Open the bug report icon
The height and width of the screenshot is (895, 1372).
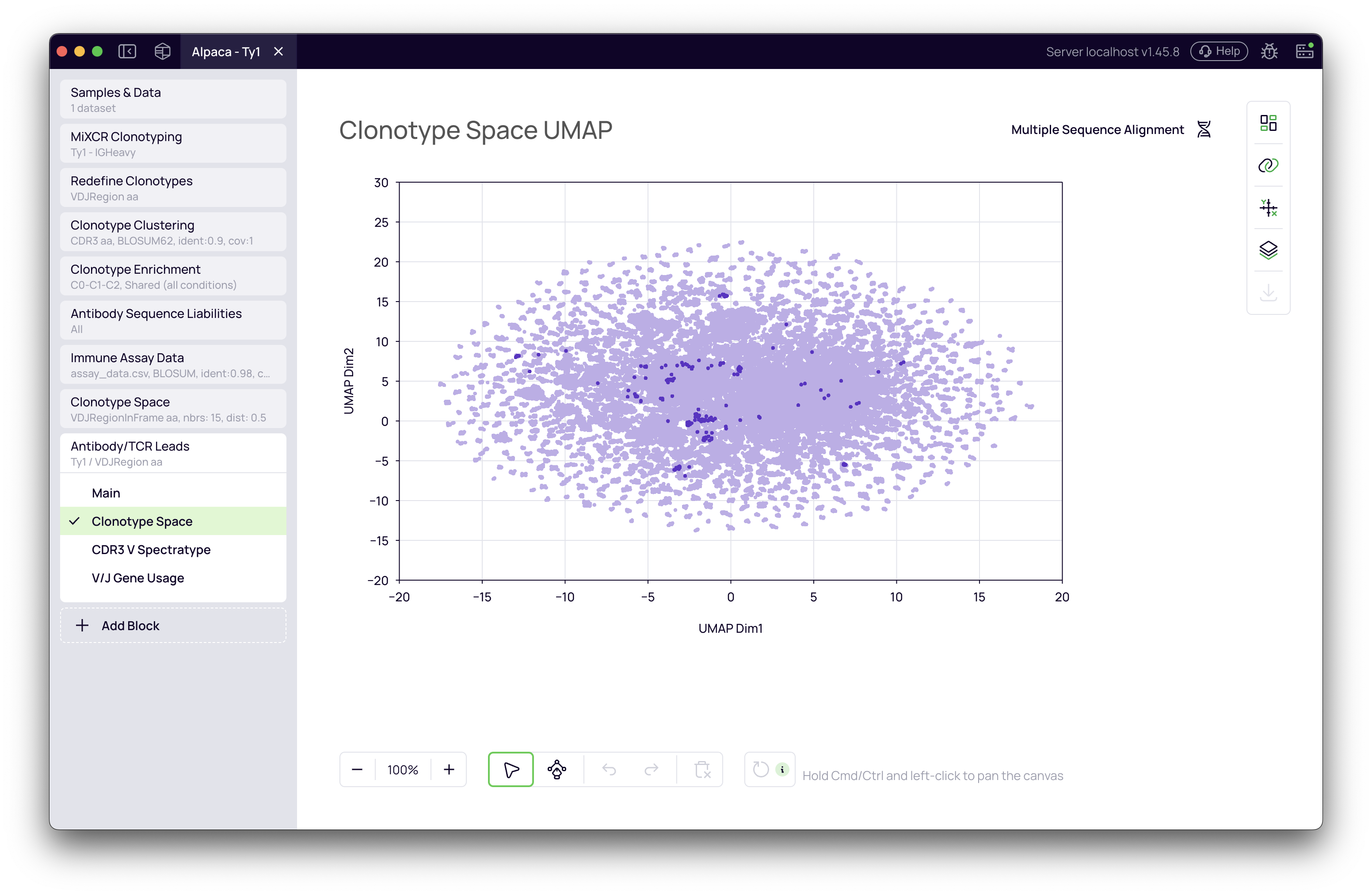1269,52
